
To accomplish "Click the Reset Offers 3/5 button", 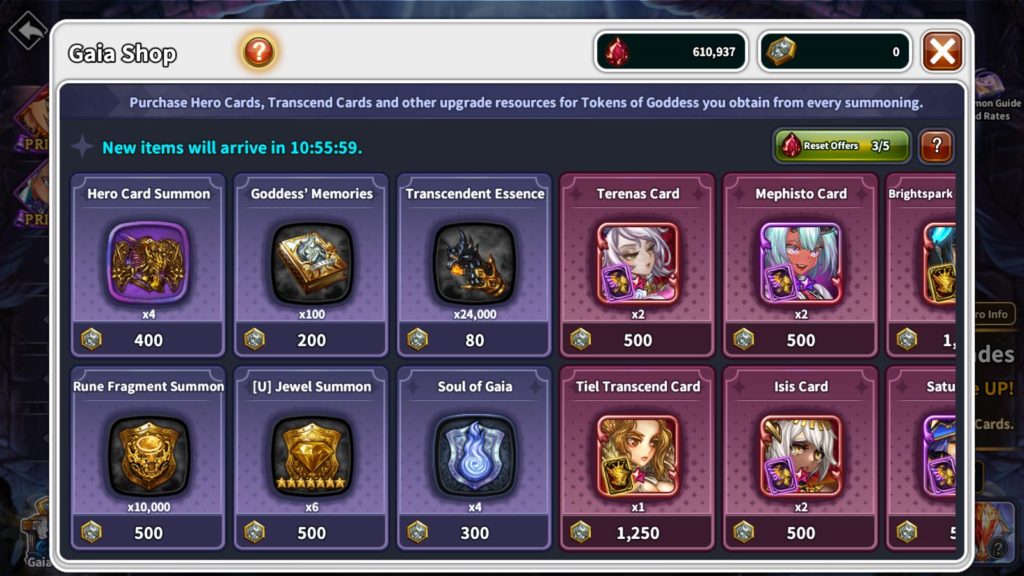I will click(x=842, y=146).
